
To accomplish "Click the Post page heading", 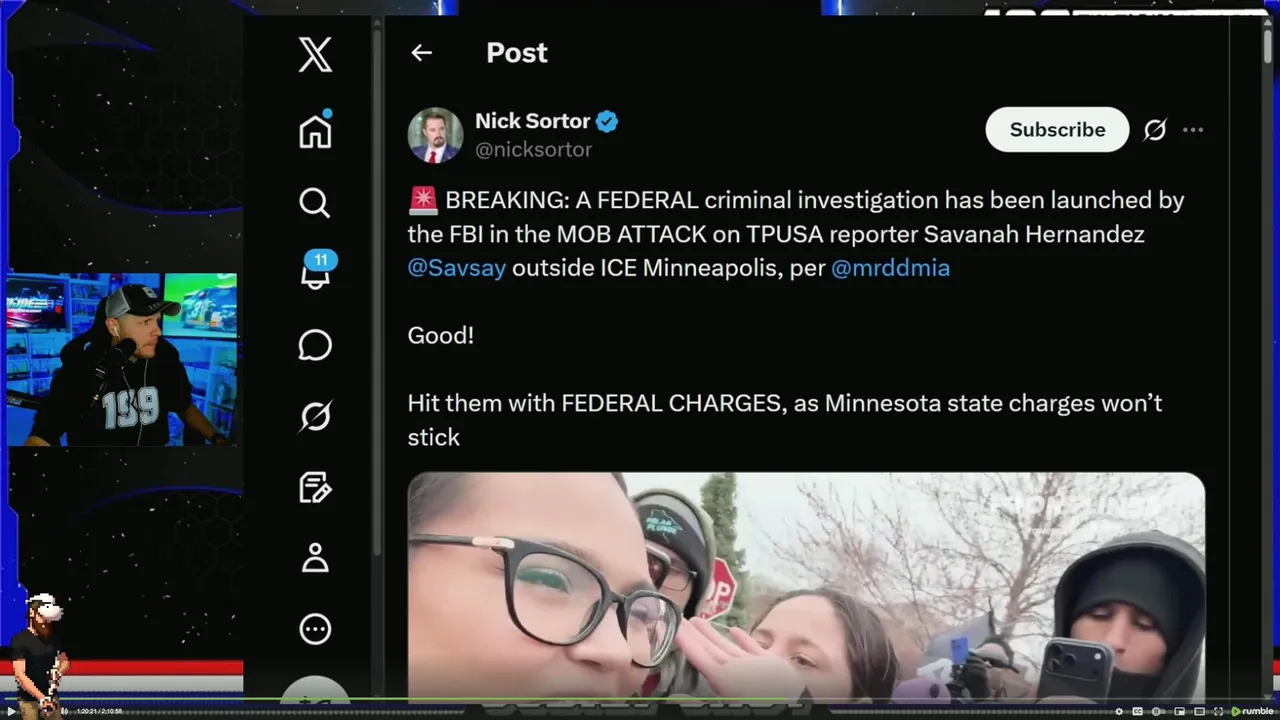I will tap(517, 53).
